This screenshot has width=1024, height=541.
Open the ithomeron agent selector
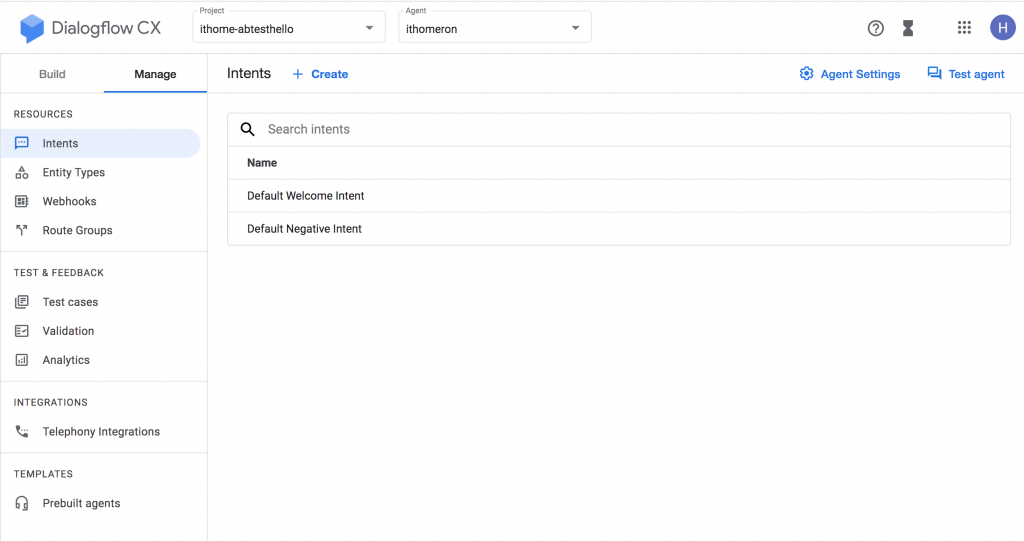point(495,27)
